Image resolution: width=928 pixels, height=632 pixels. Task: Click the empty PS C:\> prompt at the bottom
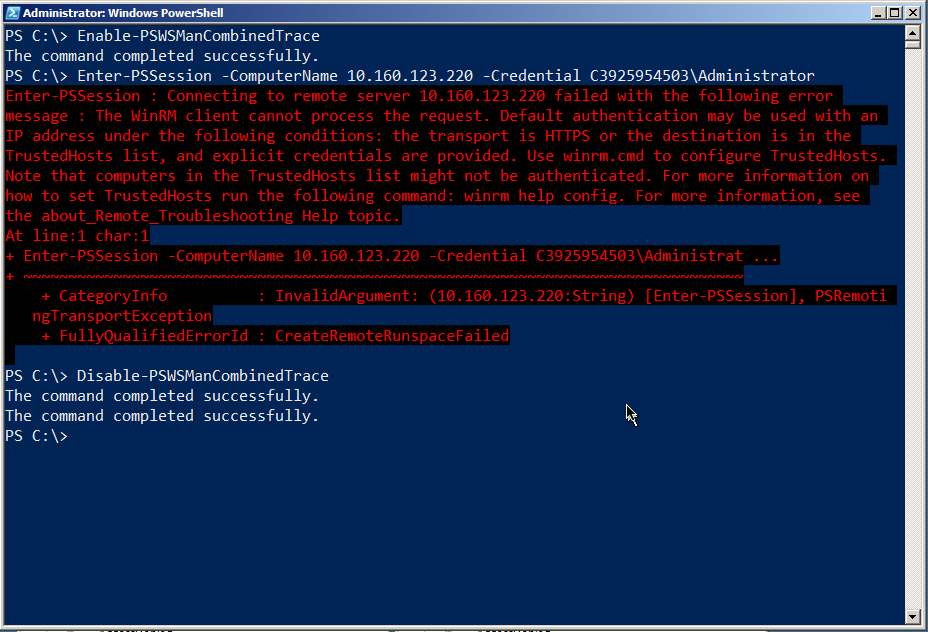pos(36,436)
